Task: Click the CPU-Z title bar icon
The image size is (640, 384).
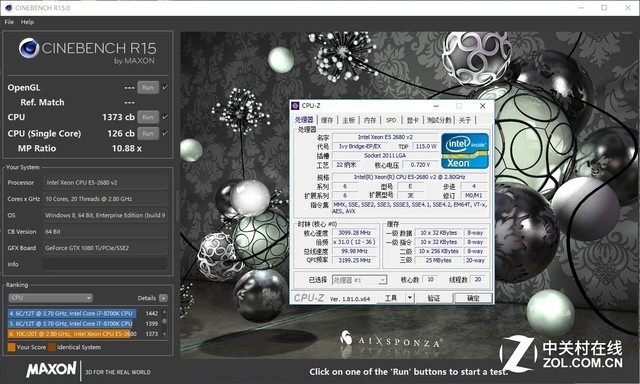Action: [296, 106]
